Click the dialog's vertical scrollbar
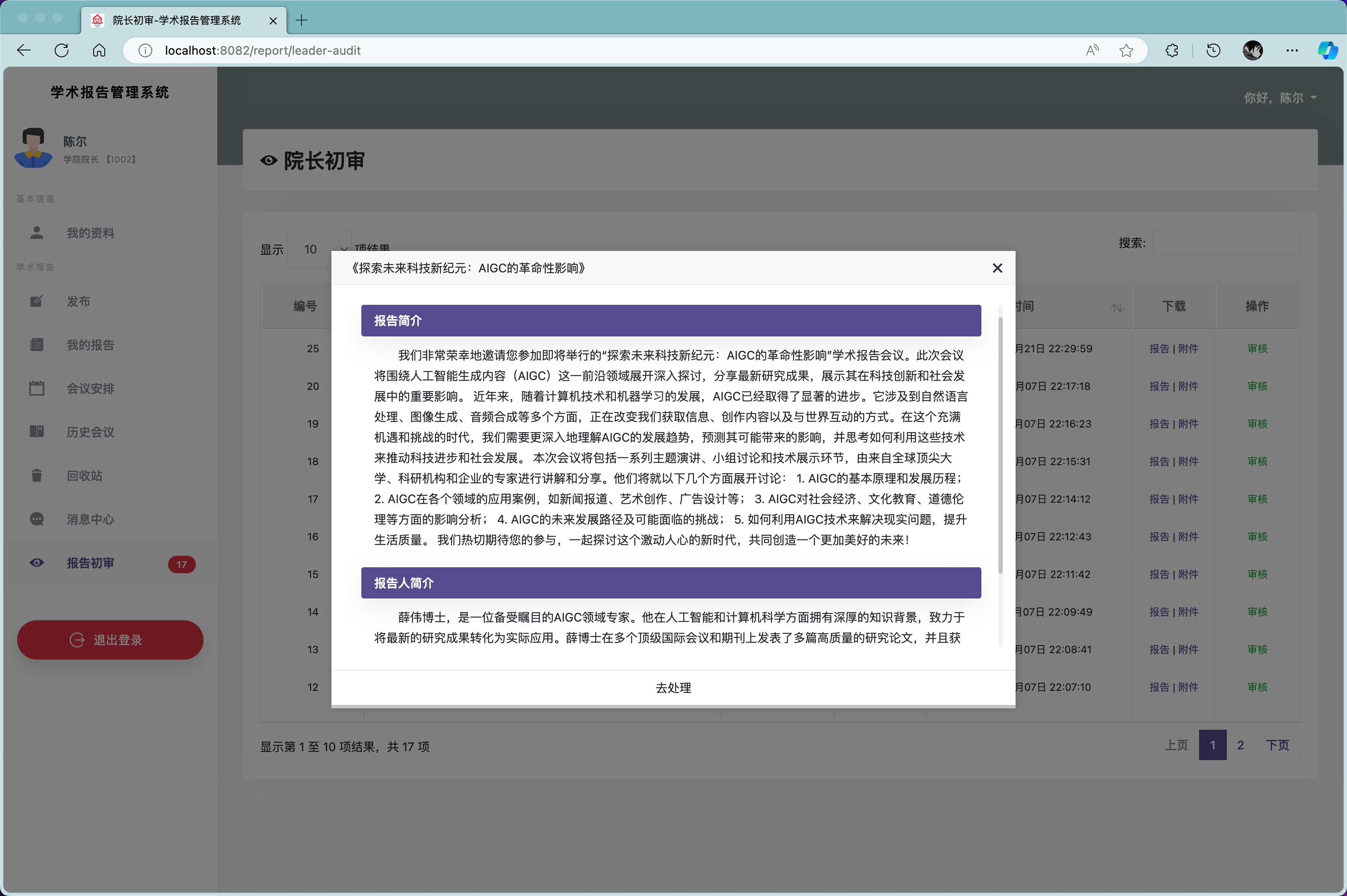The height and width of the screenshot is (896, 1347). (1000, 446)
